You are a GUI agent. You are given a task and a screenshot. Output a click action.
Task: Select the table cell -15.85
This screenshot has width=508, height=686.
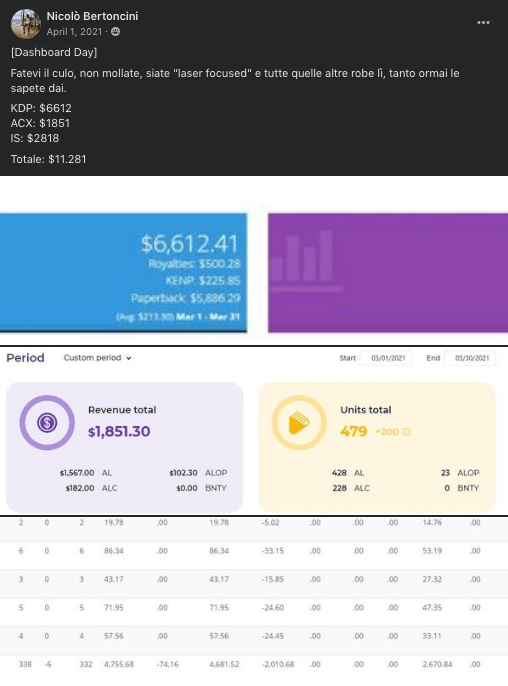273,579
